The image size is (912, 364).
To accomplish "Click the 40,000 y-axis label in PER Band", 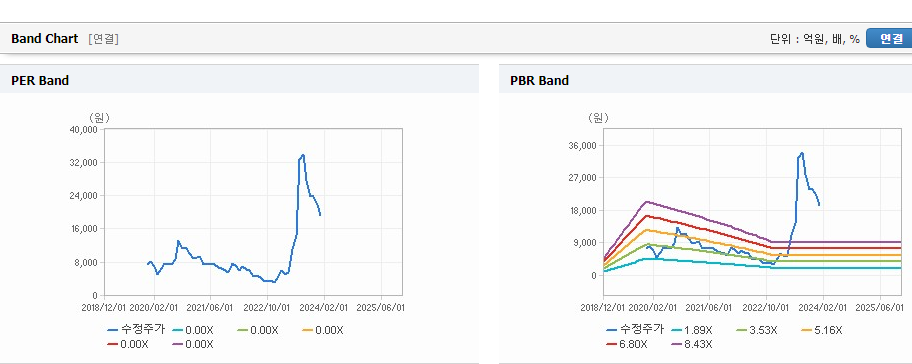I will tap(83, 130).
